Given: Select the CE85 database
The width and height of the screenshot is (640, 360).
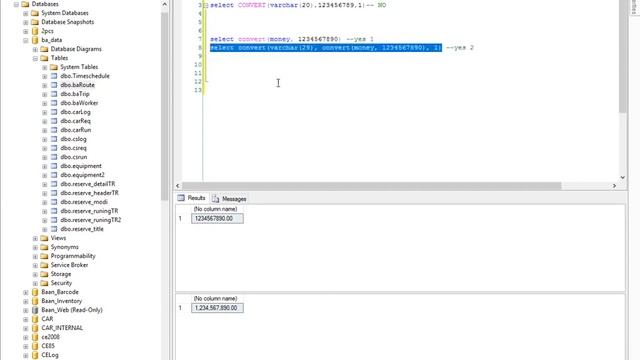Looking at the screenshot, I should (x=48, y=346).
